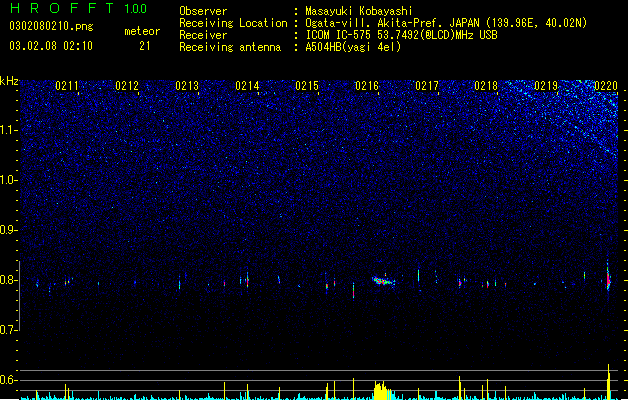
Task: Click the tallest yellow signal peak near 0220
Action: tap(609, 382)
